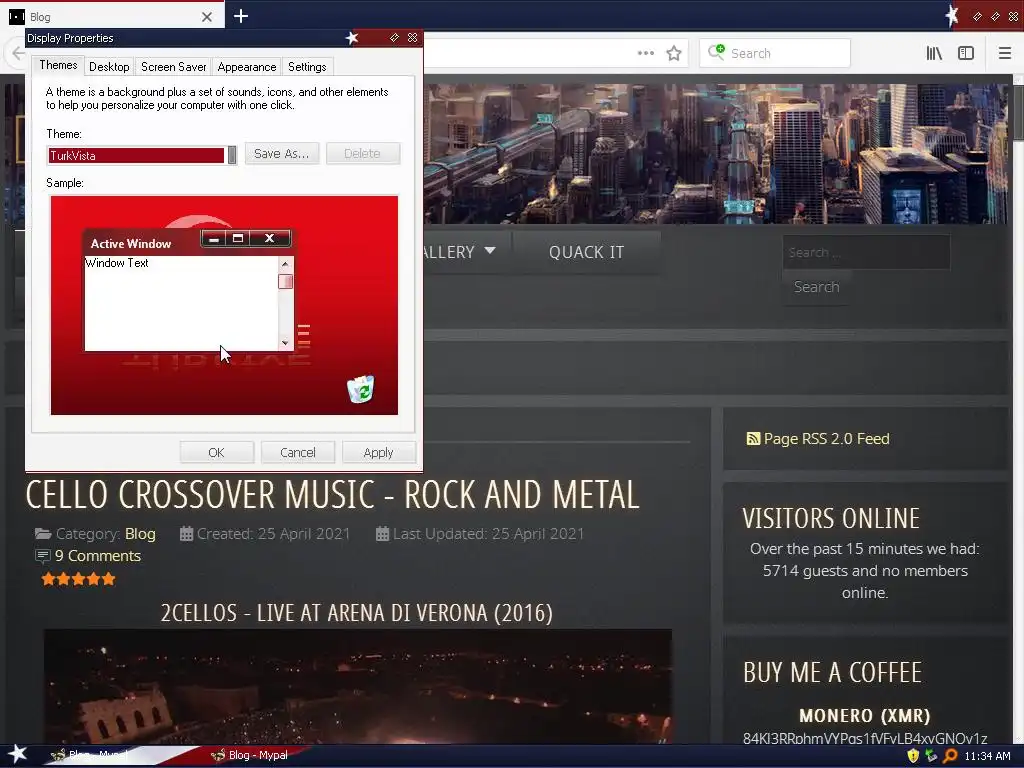
Task: Go back with the browser back arrow
Action: pyautogui.click(x=18, y=54)
